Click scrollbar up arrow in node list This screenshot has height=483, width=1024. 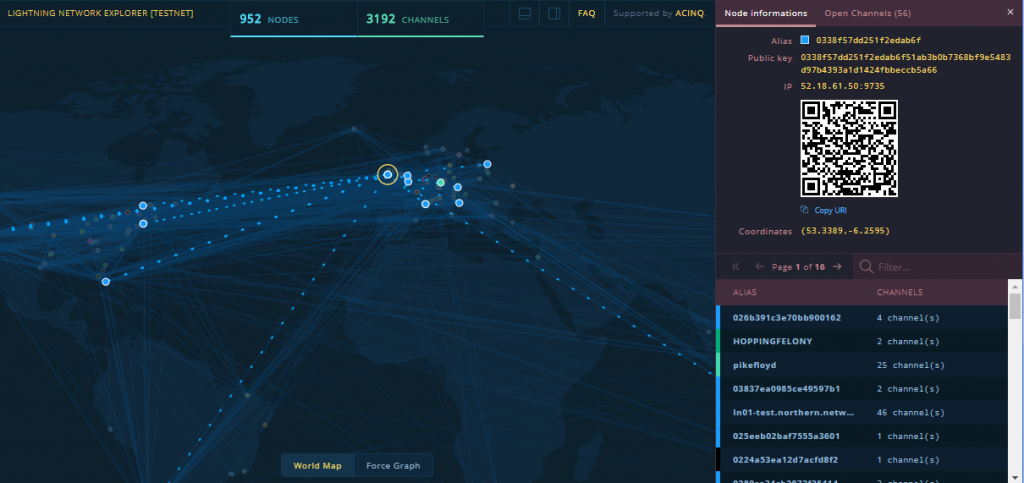pos(1015,285)
